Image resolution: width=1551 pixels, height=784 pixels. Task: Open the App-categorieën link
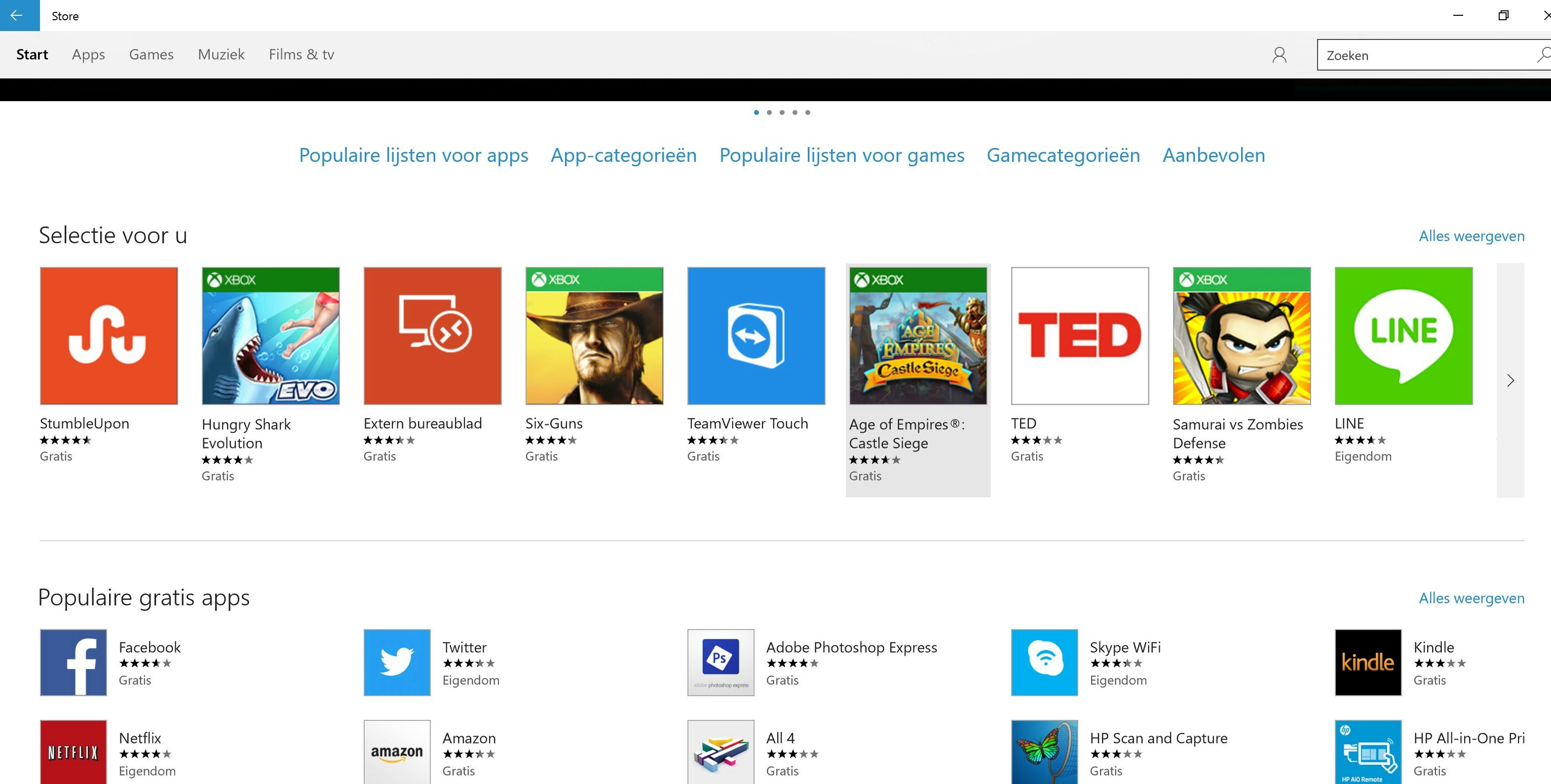[x=624, y=155]
